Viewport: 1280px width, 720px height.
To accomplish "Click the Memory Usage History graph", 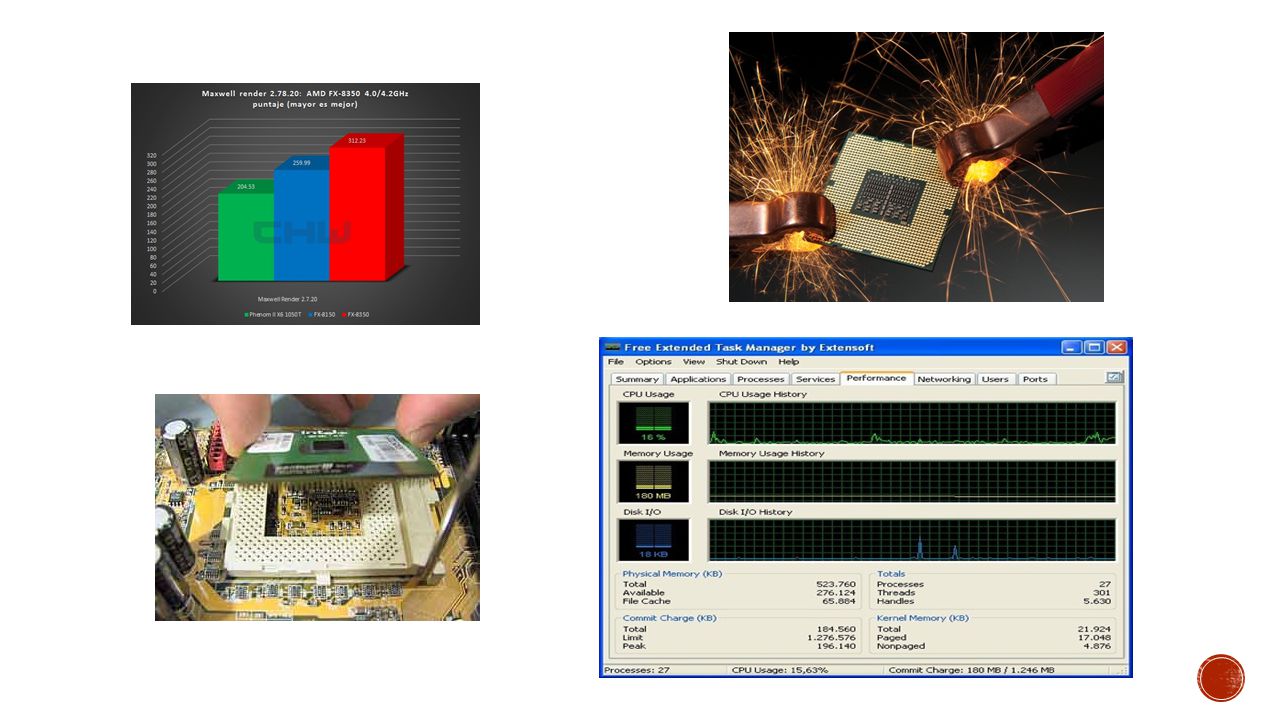I will pyautogui.click(x=912, y=481).
